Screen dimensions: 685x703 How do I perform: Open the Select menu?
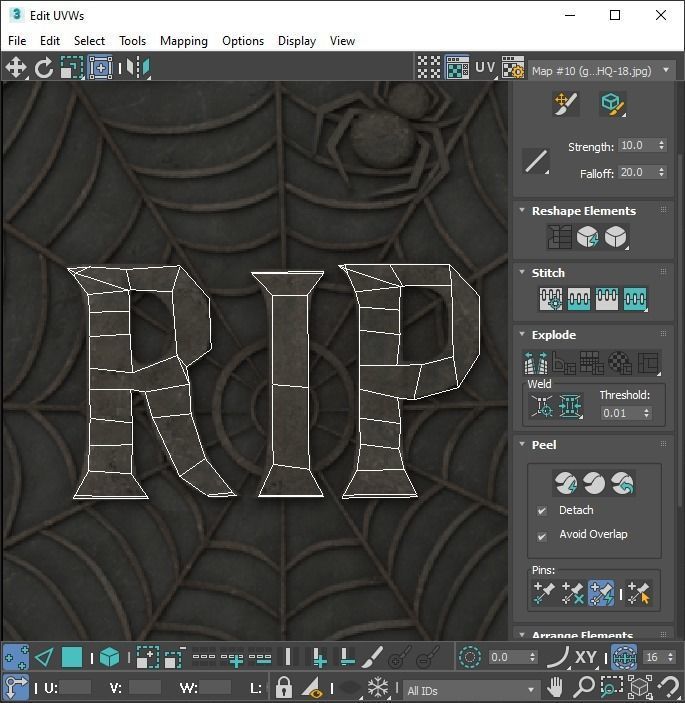pyautogui.click(x=89, y=41)
